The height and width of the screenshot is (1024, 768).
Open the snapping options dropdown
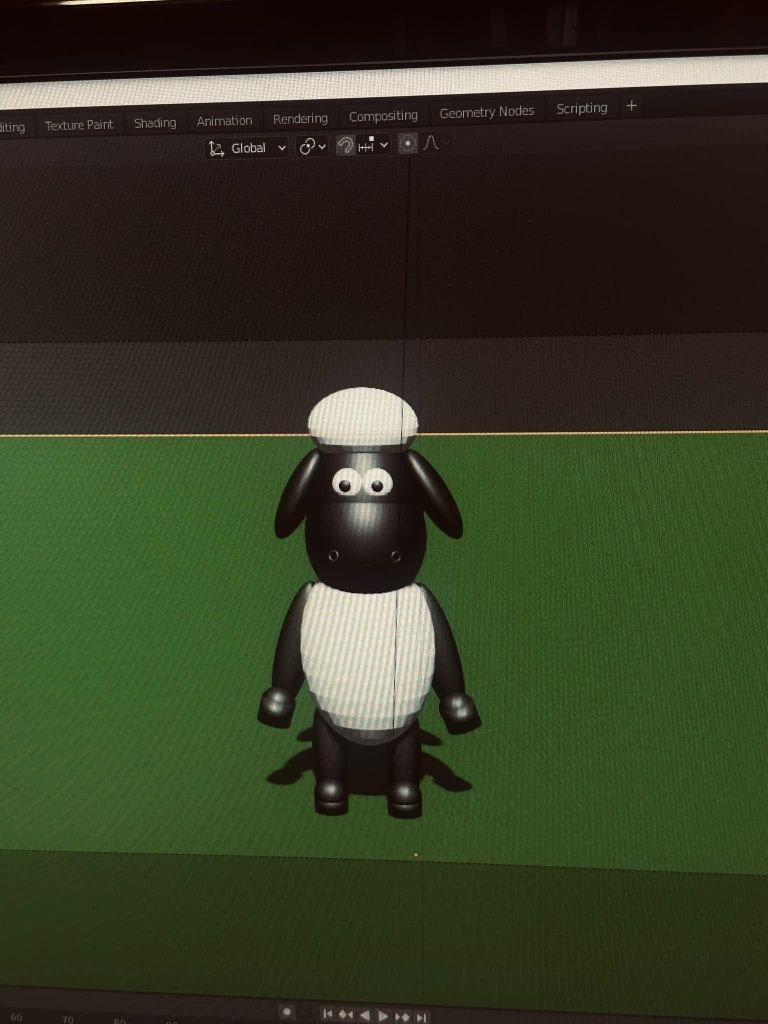pos(373,144)
